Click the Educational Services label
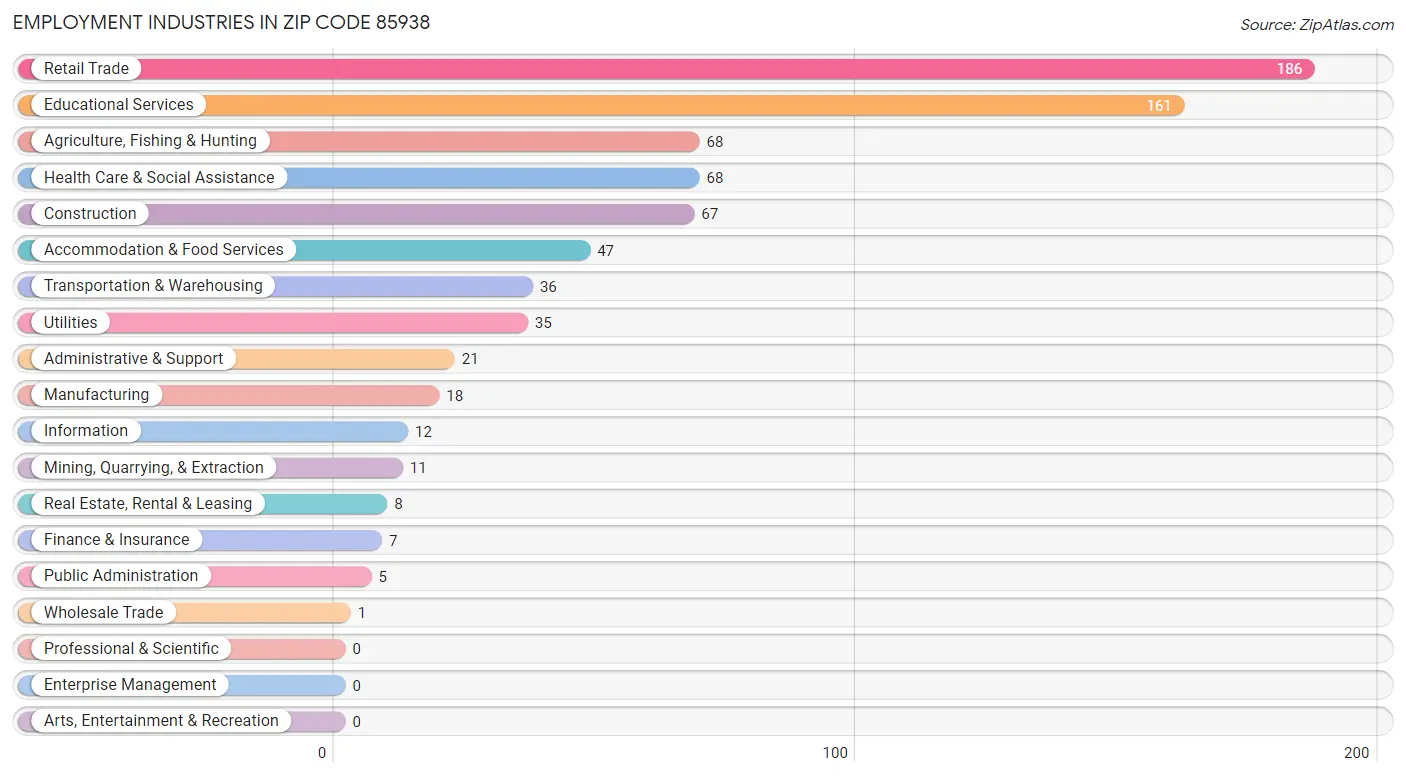1406x776 pixels. click(x=119, y=105)
